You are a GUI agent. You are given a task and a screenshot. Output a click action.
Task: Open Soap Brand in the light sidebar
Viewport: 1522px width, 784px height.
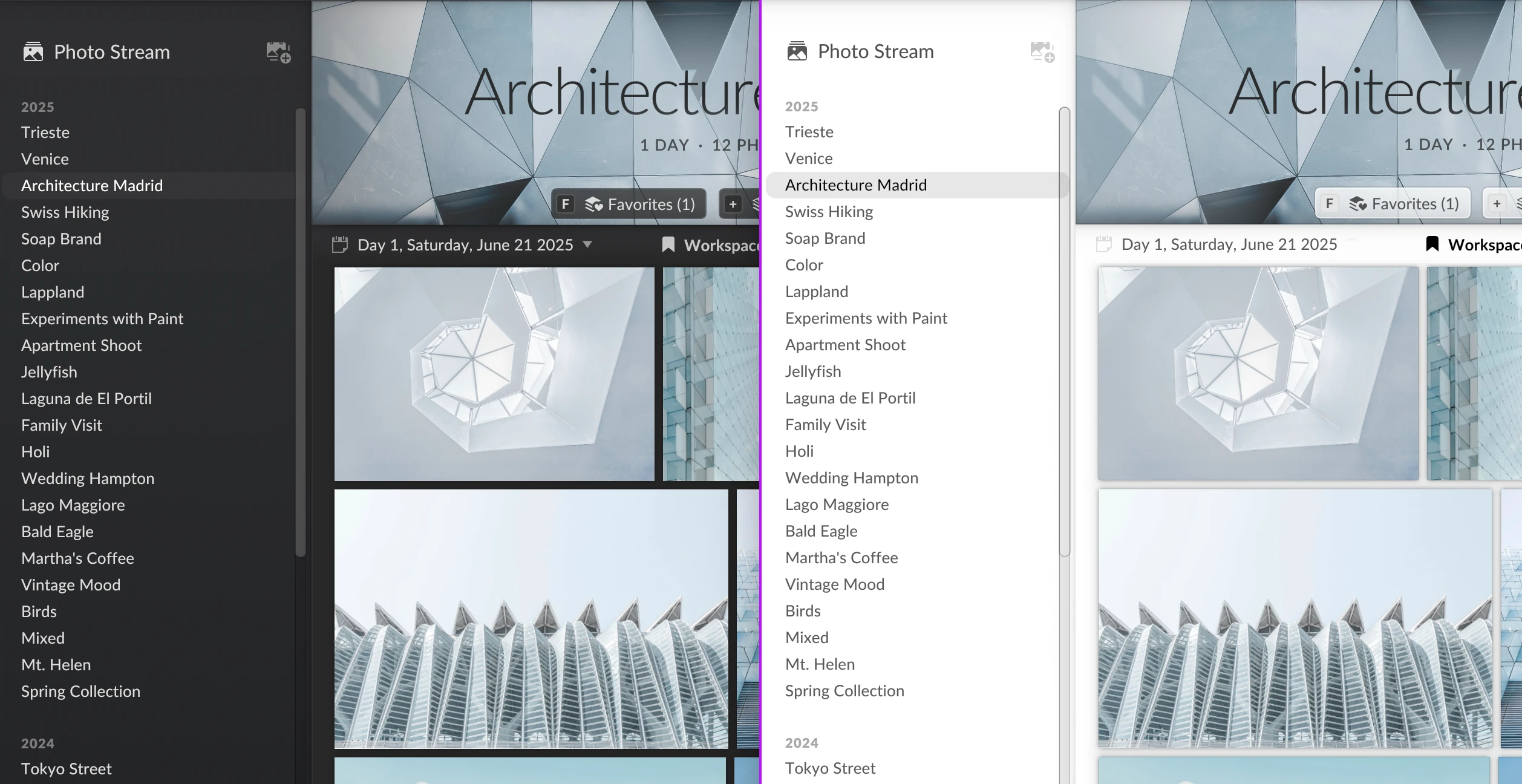[825, 238]
